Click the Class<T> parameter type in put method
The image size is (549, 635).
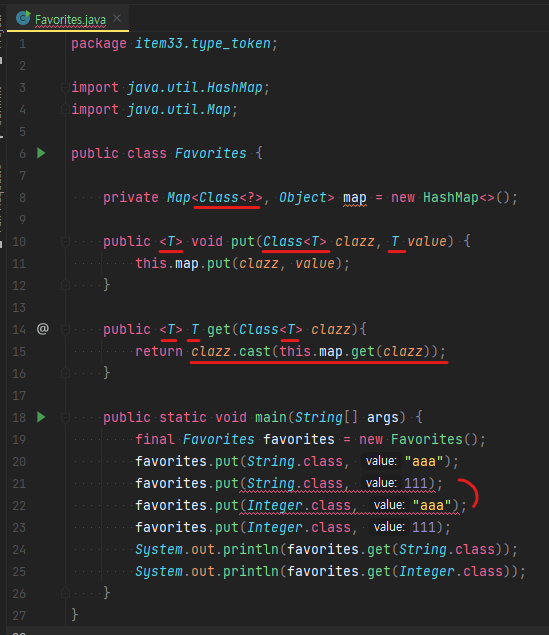click(x=295, y=242)
